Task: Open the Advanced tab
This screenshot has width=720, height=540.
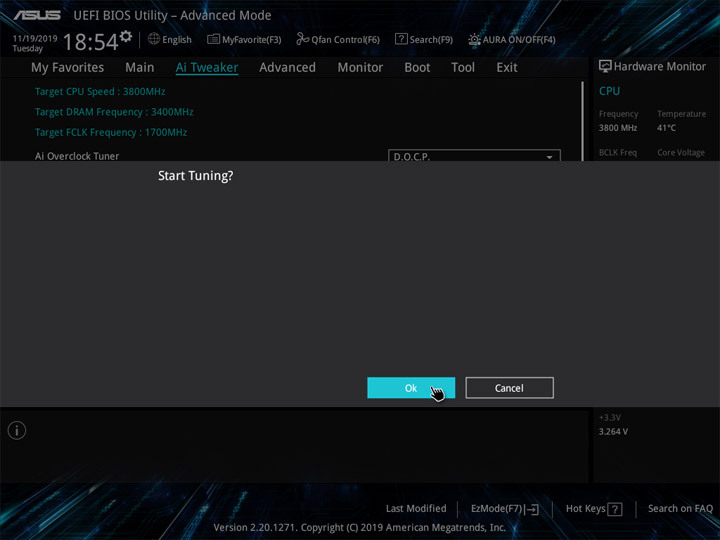Action: tap(287, 68)
